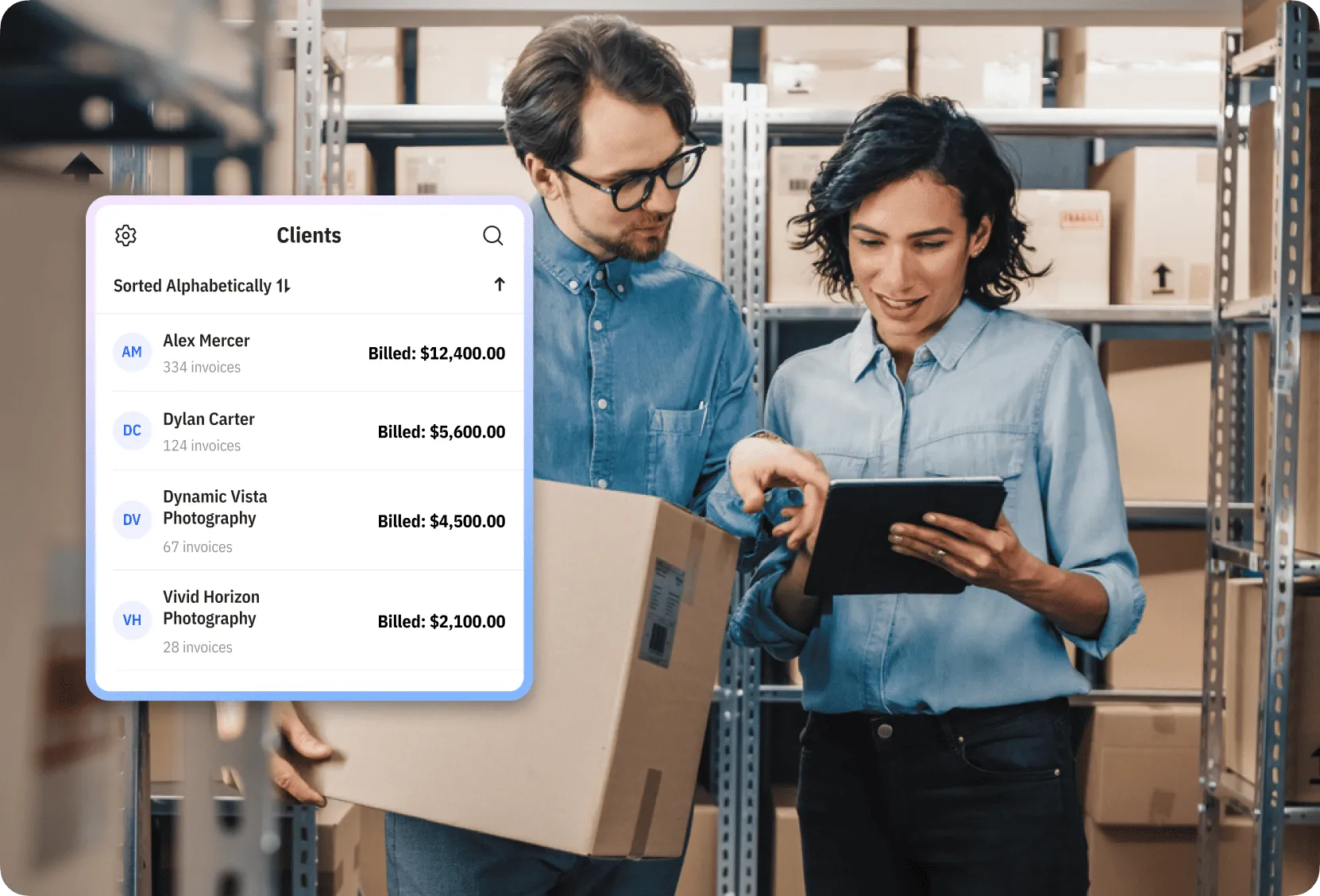Click the Clients panel title

308,235
